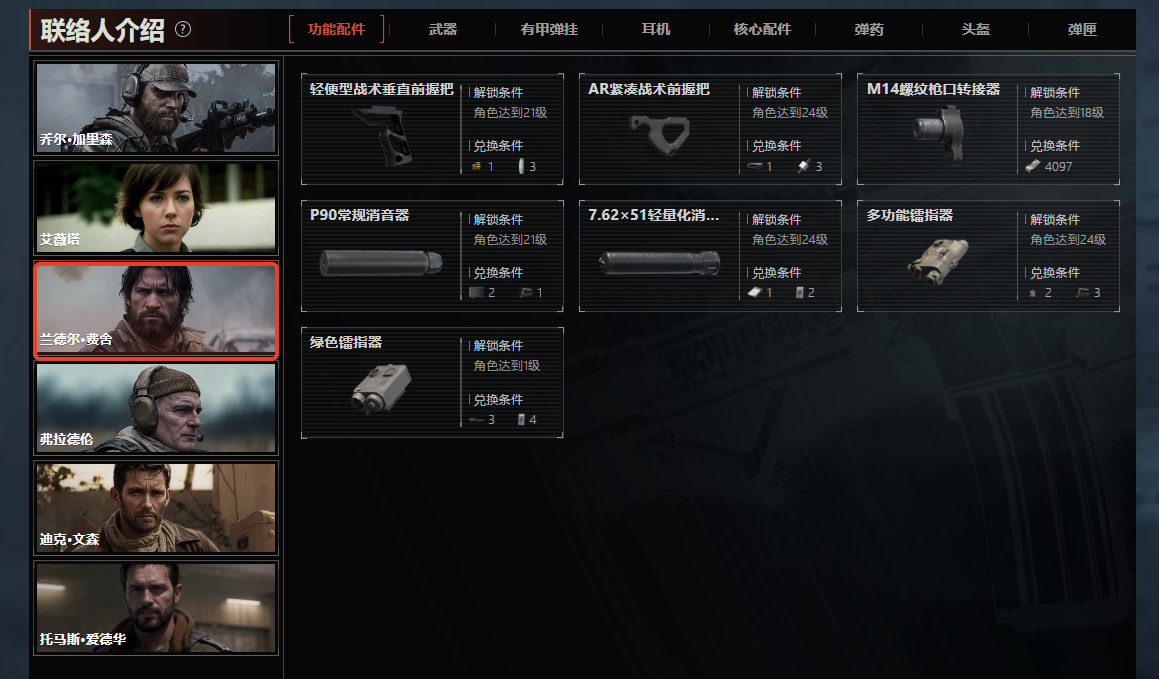Open the 核心配件 tab
The width and height of the screenshot is (1159, 679).
762,30
